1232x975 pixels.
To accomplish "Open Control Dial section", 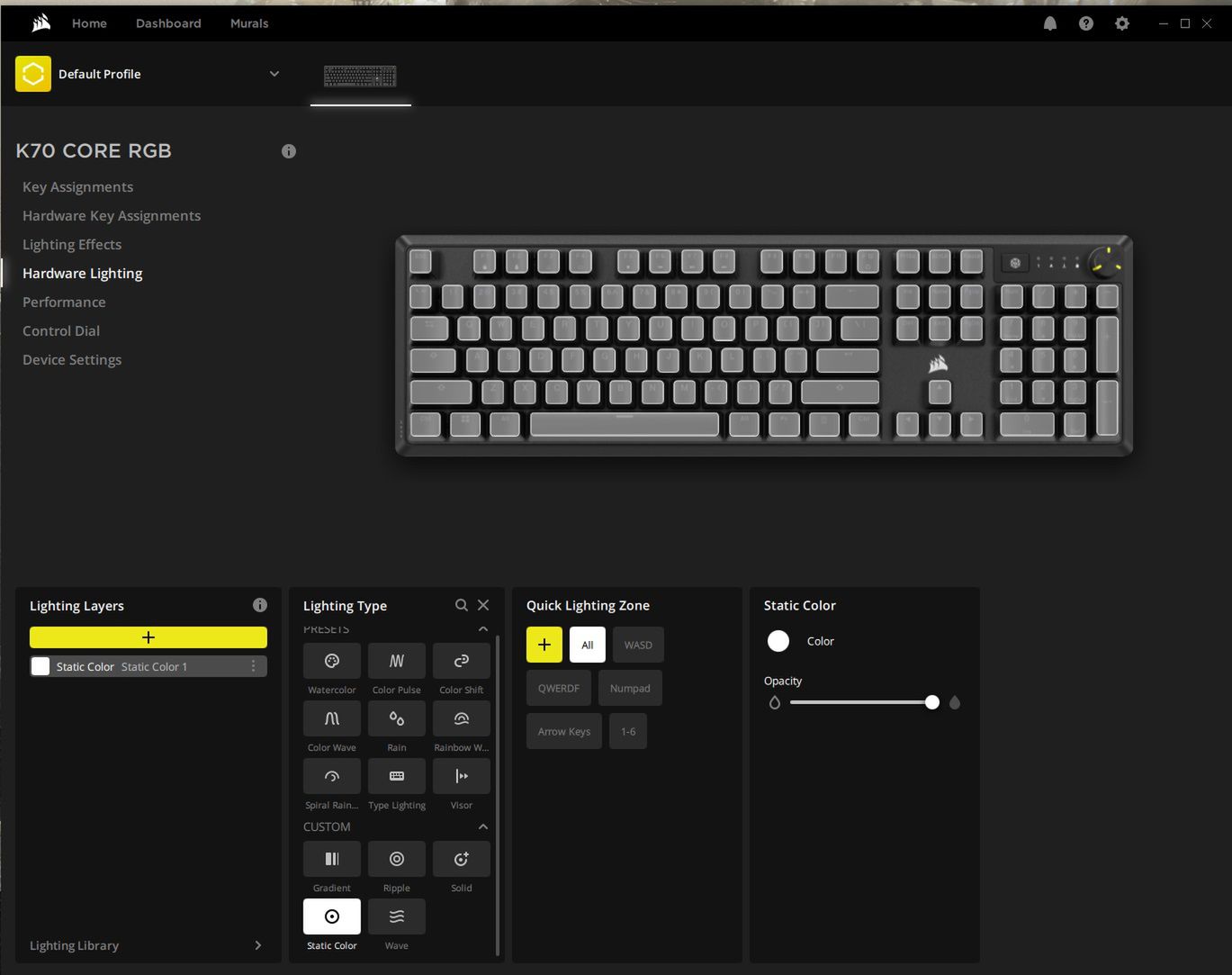I will 61,330.
